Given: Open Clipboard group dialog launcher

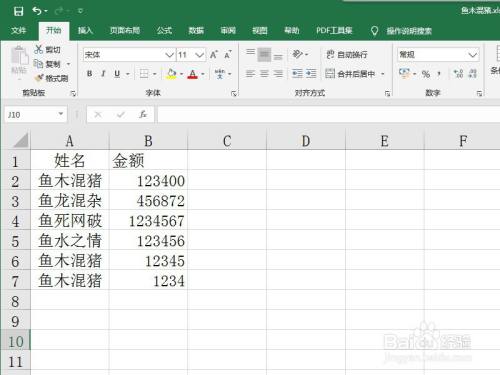Looking at the screenshot, I should tap(73, 94).
